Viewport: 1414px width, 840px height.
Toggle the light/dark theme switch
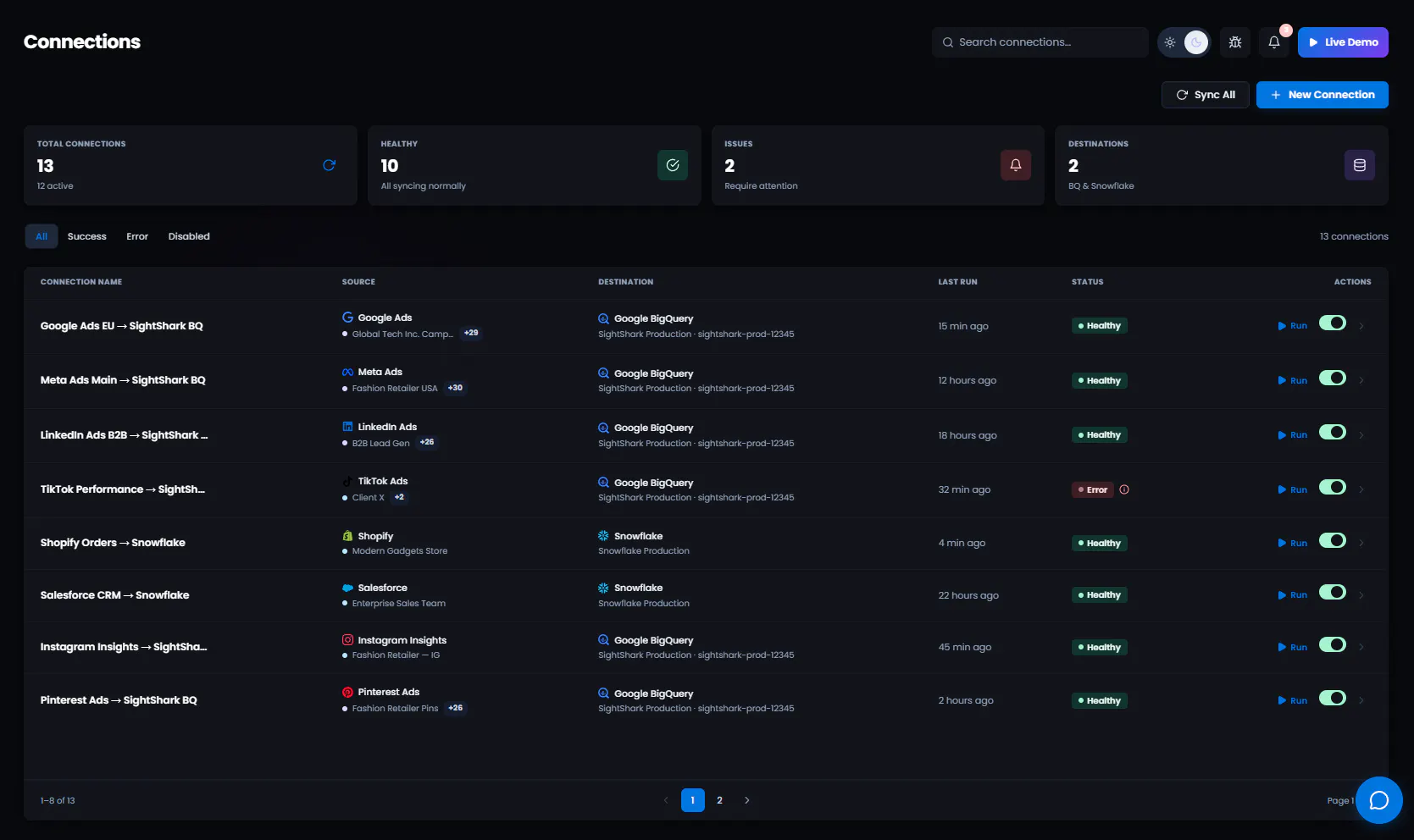click(1184, 42)
